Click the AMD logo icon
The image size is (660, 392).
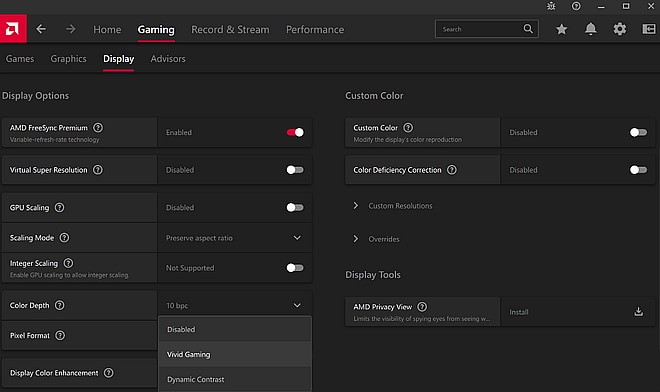tap(13, 29)
